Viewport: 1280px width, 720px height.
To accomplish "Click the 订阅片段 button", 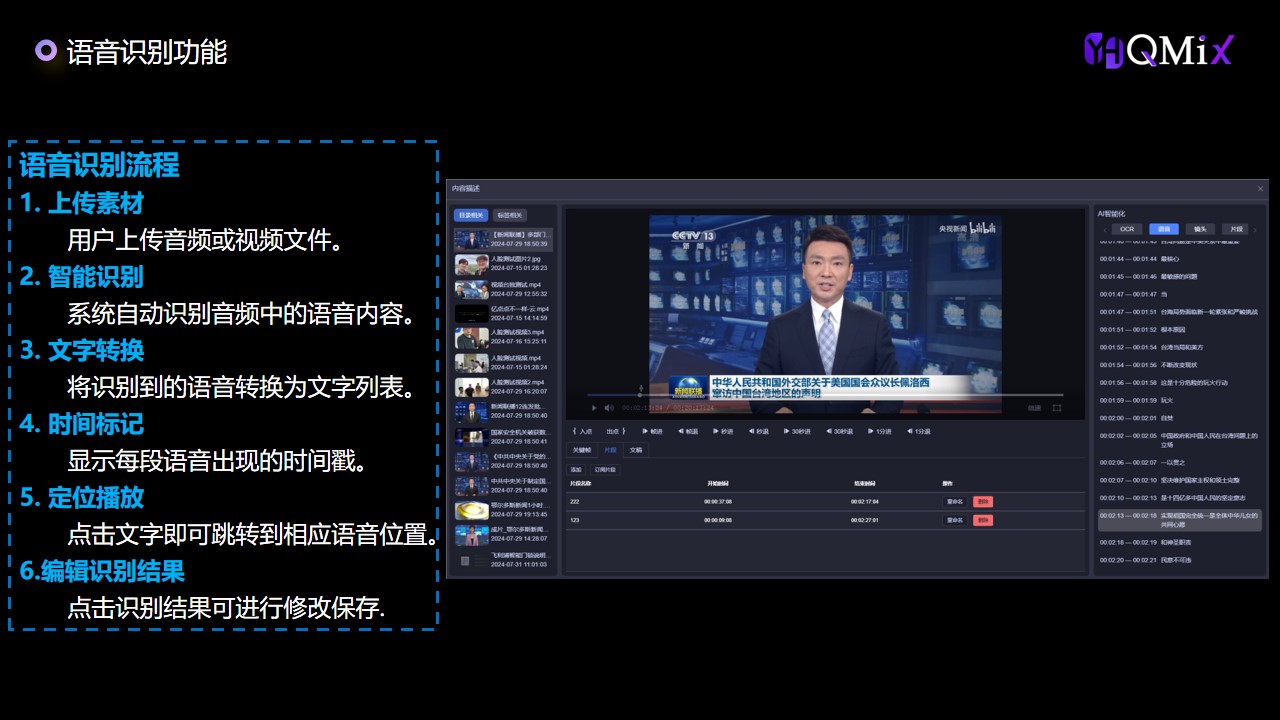I will point(605,469).
